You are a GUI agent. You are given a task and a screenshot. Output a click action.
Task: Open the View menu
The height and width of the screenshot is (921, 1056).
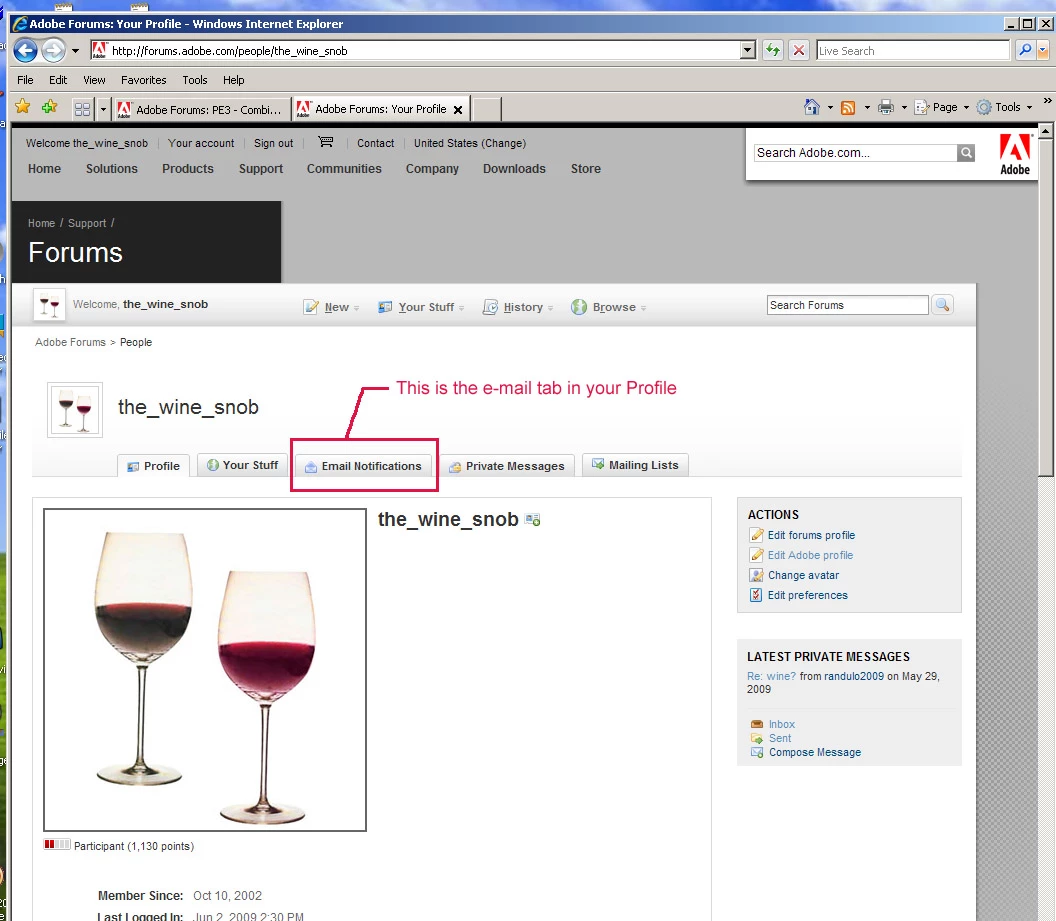click(94, 80)
